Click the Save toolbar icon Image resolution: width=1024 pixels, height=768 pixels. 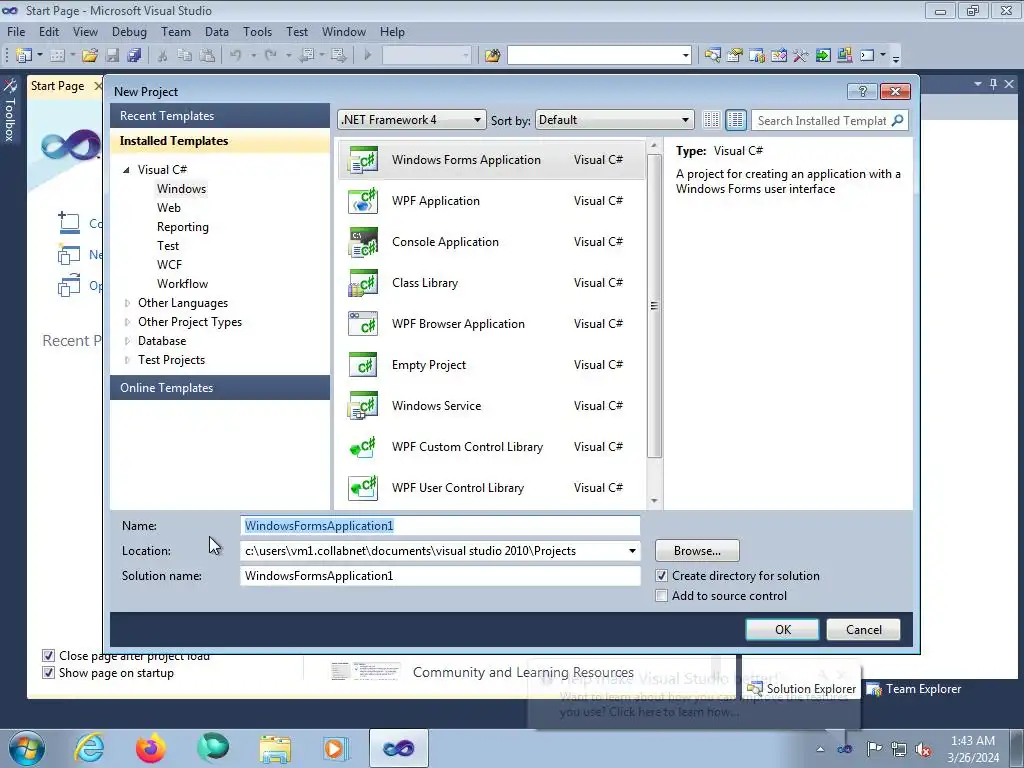[112, 56]
